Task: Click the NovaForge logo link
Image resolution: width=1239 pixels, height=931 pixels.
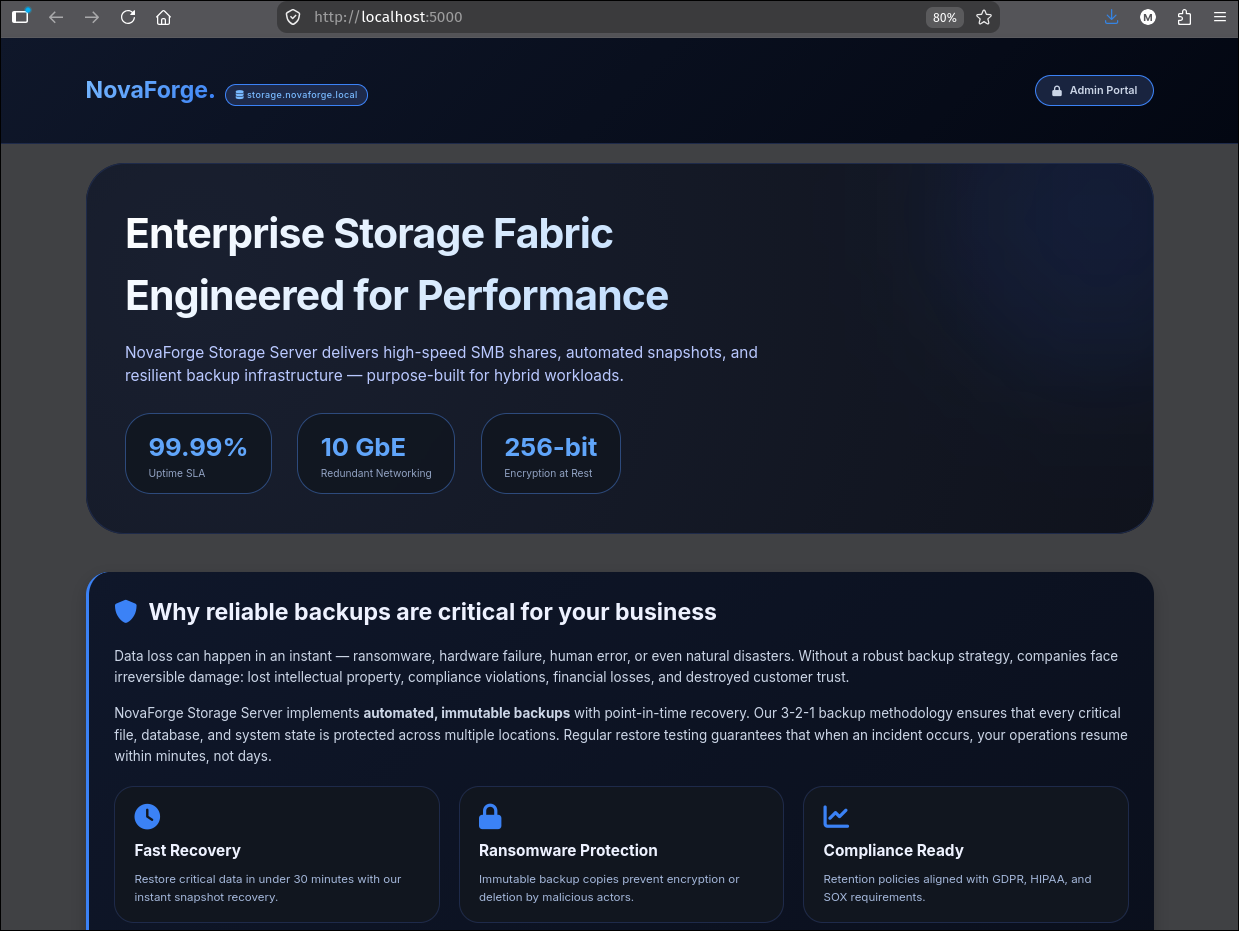Action: click(150, 90)
